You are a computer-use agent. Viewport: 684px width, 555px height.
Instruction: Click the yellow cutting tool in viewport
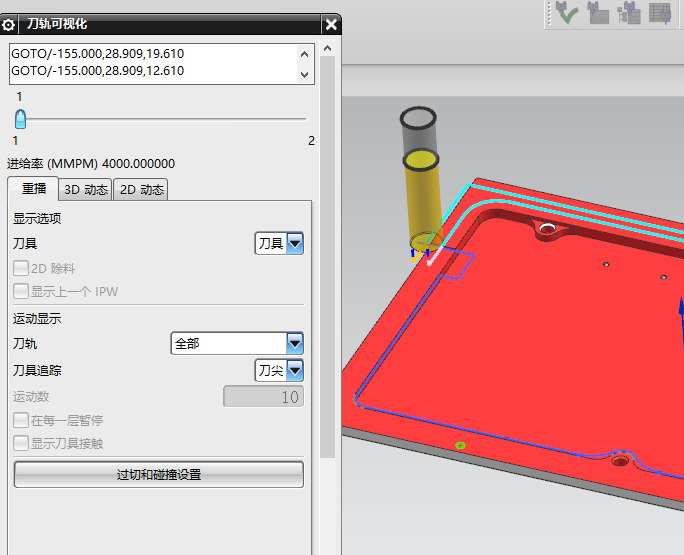point(421,201)
